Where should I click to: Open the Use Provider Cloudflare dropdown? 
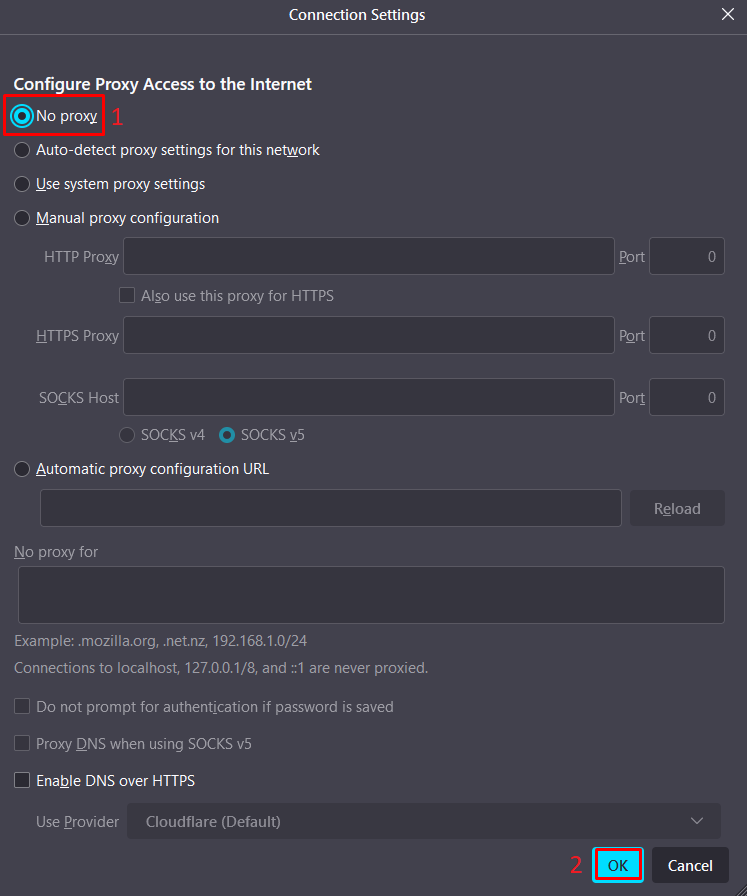point(424,821)
